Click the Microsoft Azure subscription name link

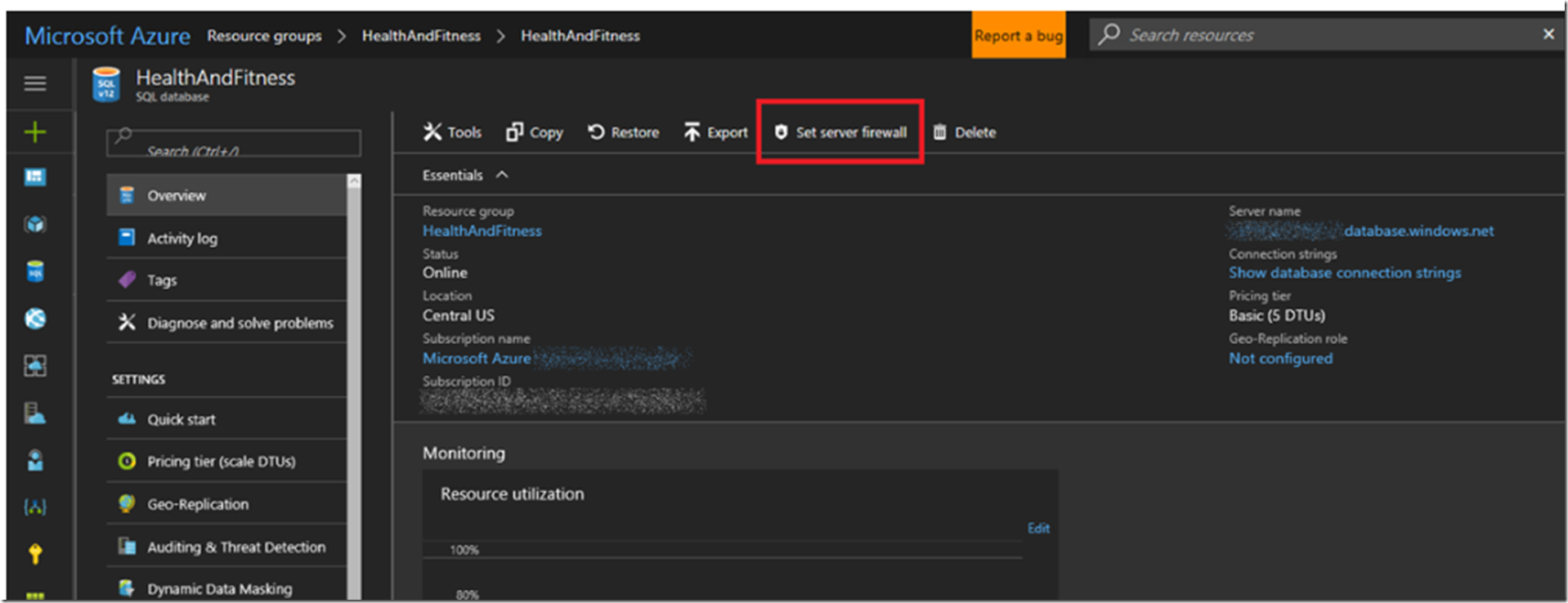tap(477, 358)
